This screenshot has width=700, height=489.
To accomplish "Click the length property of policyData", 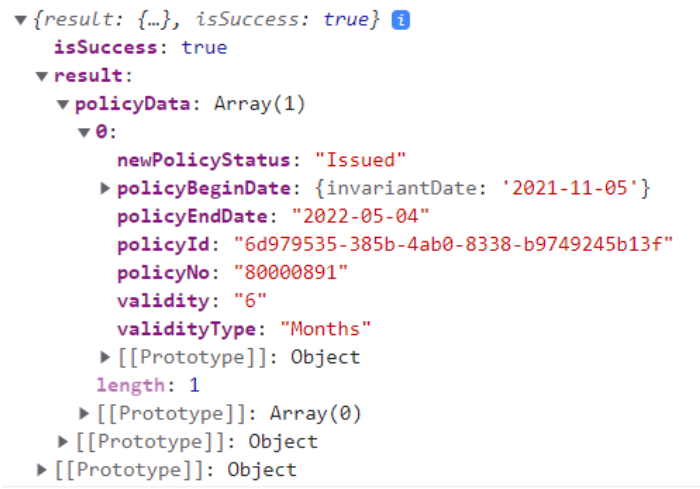I will click(128, 385).
